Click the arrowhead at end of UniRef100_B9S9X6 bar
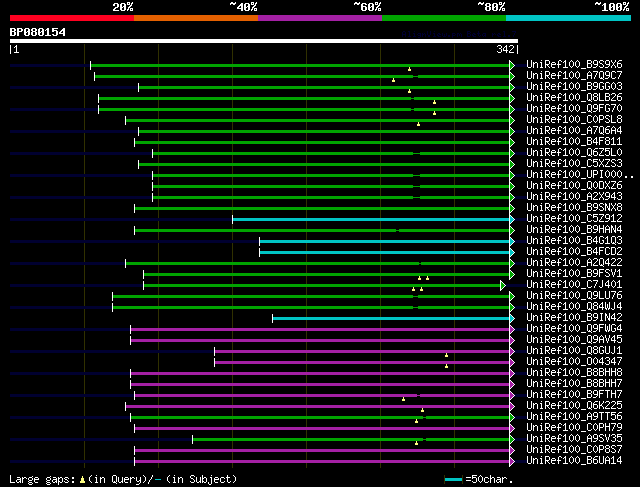This screenshot has height=487, width=640. click(x=512, y=65)
